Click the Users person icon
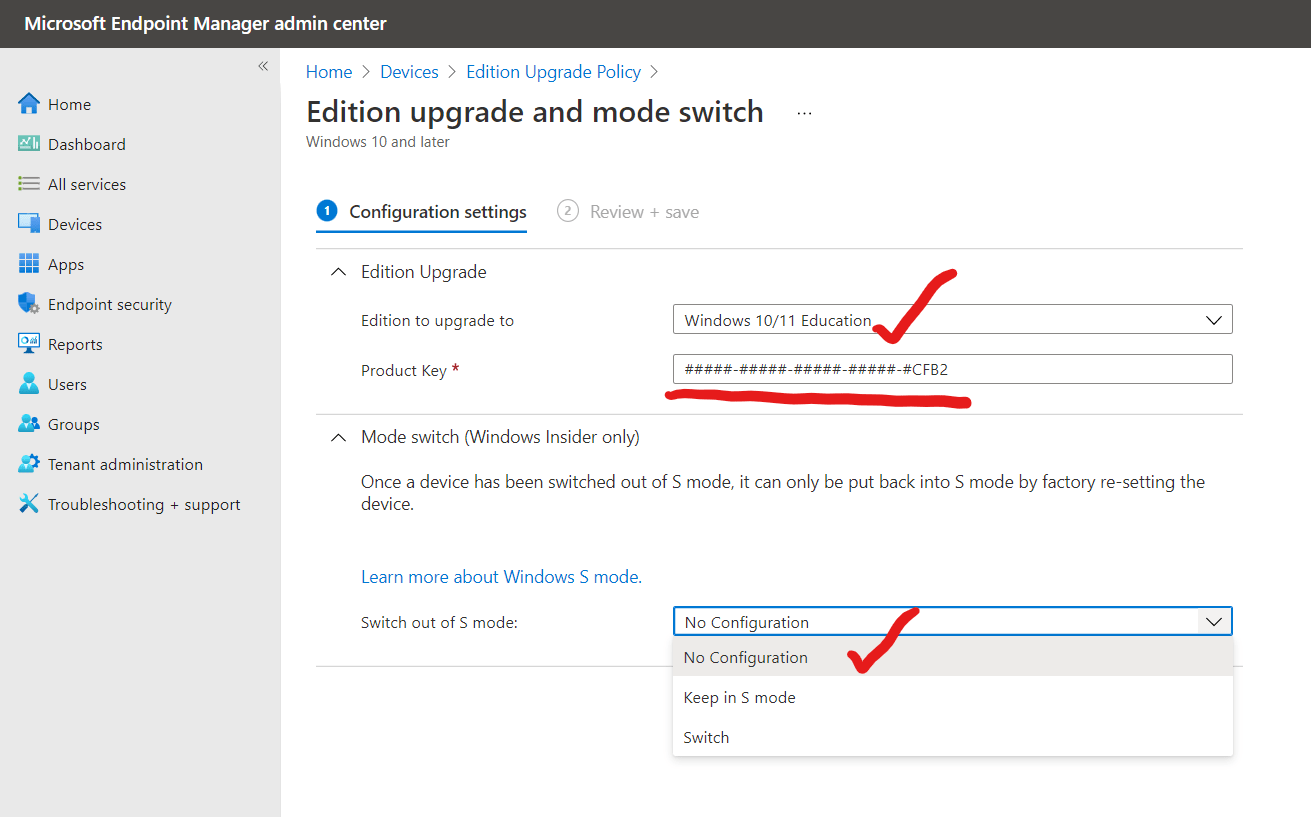Viewport: 1311px width, 817px height. point(29,384)
